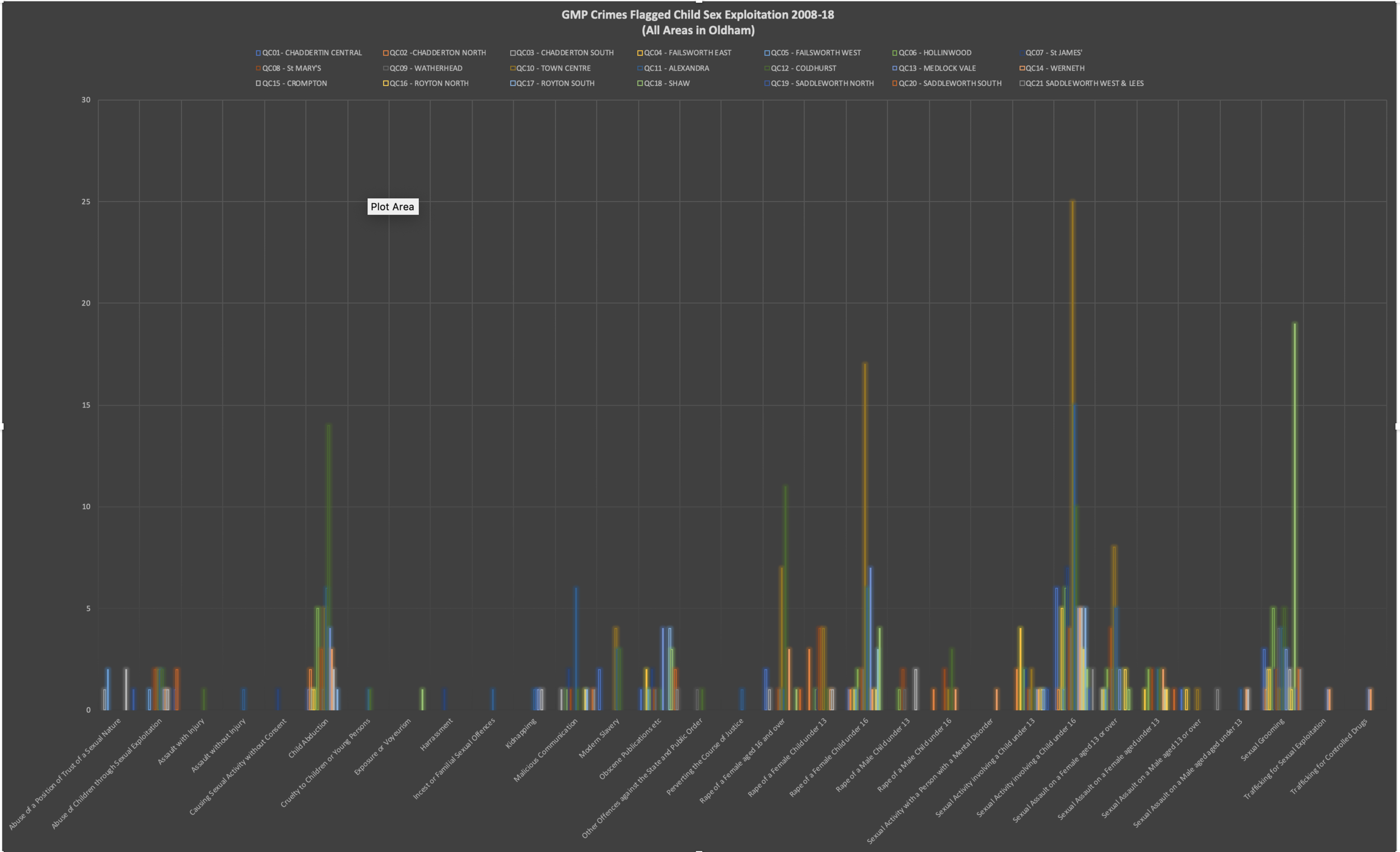Click the QC12 Coldhurst legend entry
This screenshot has height=852, width=1400.
(x=803, y=68)
